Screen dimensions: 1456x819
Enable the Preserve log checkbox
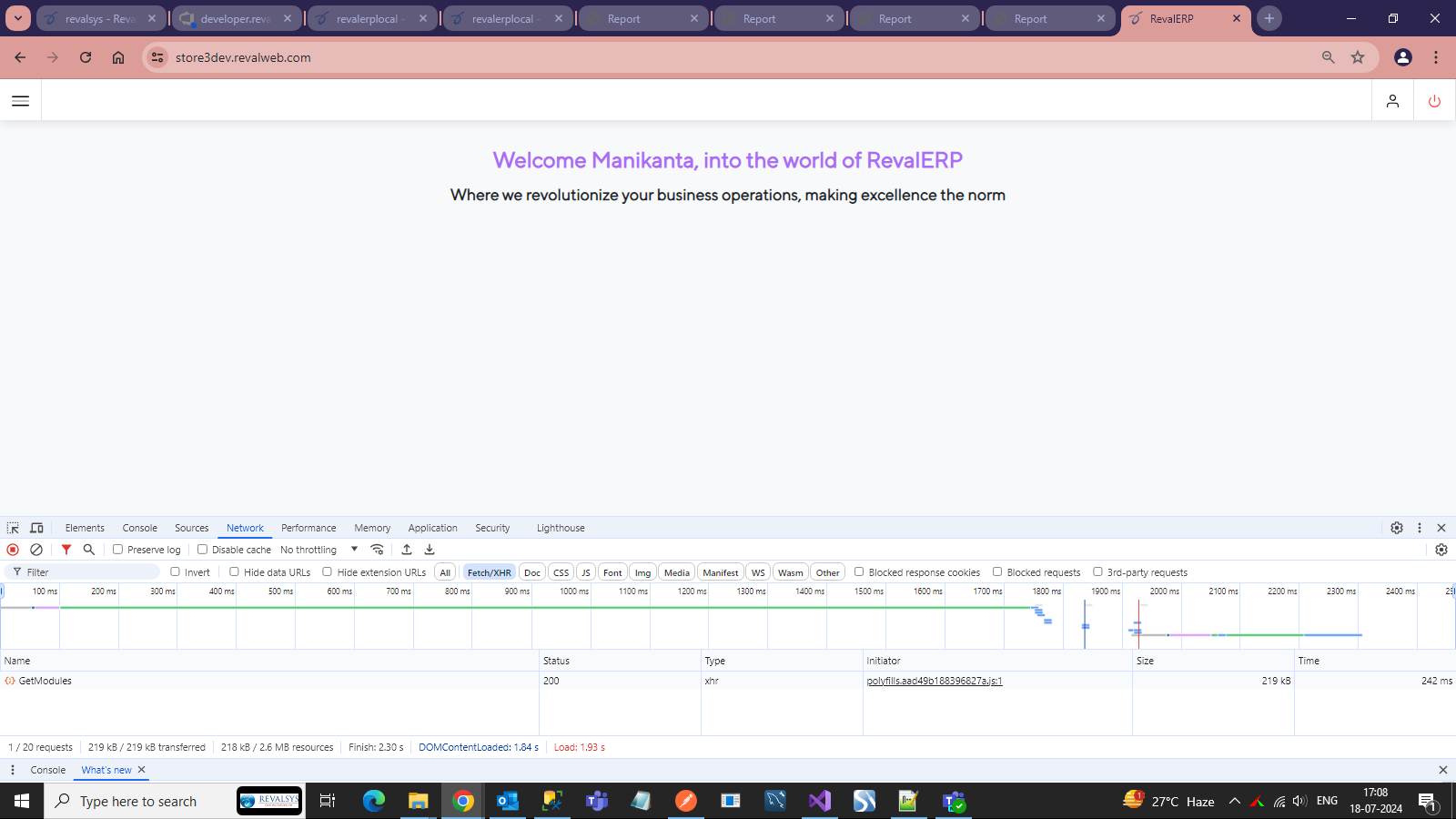(x=118, y=550)
